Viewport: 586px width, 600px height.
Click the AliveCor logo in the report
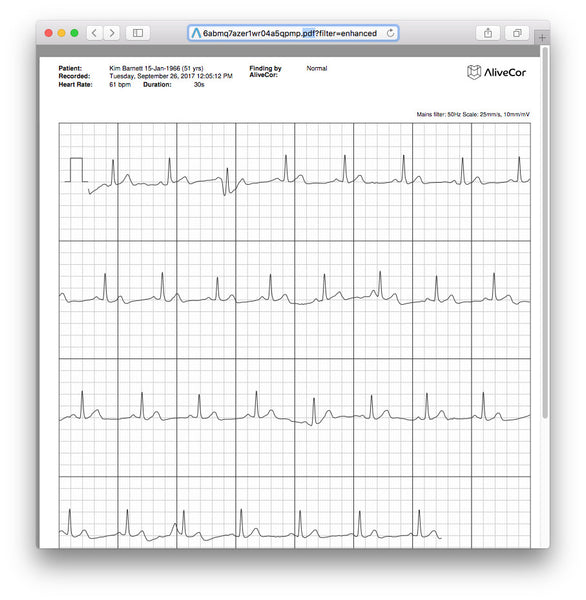point(496,72)
